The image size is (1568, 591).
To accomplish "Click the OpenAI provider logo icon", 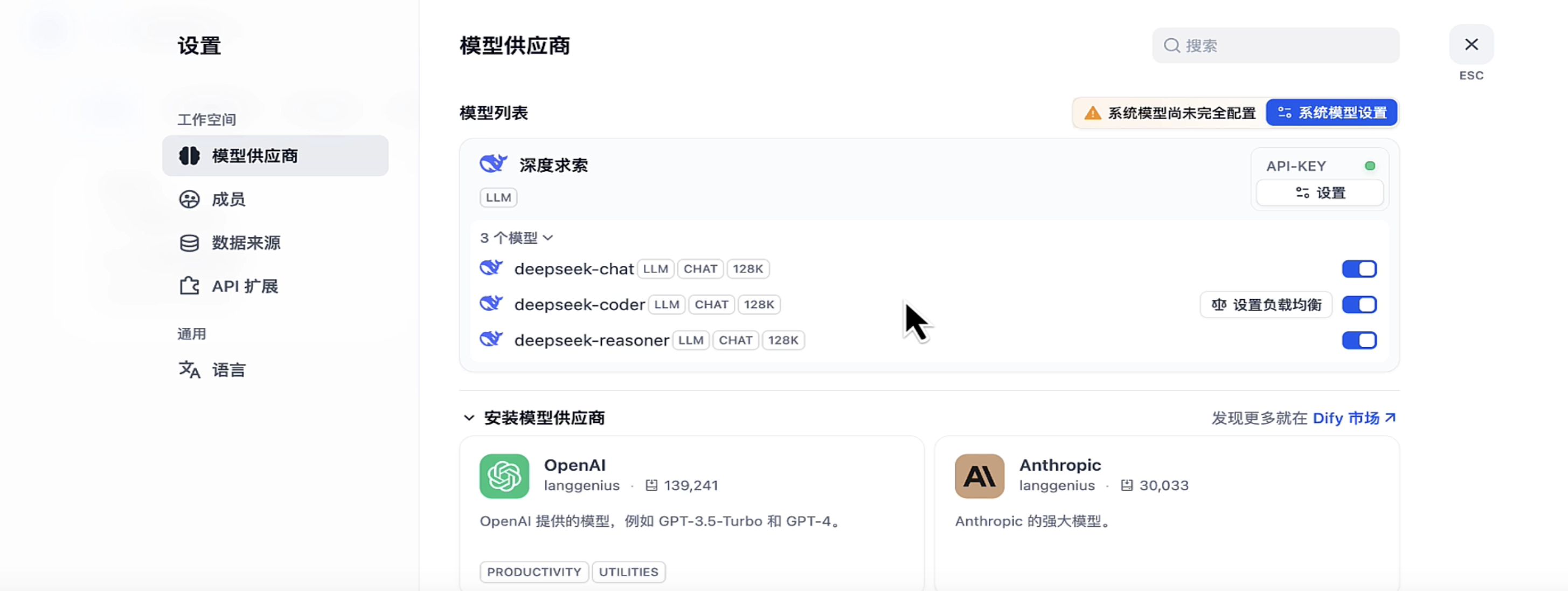I will (x=504, y=476).
